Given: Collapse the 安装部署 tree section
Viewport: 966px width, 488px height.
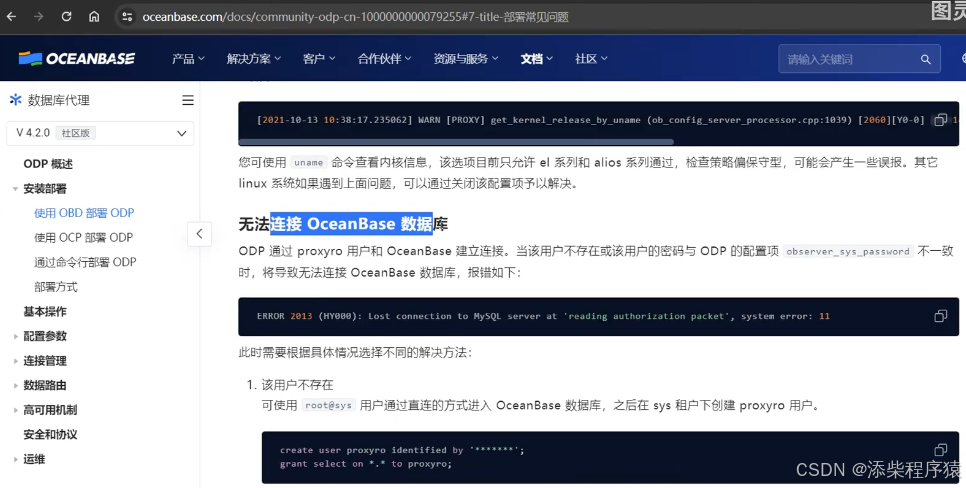Looking at the screenshot, I should coord(15,189).
